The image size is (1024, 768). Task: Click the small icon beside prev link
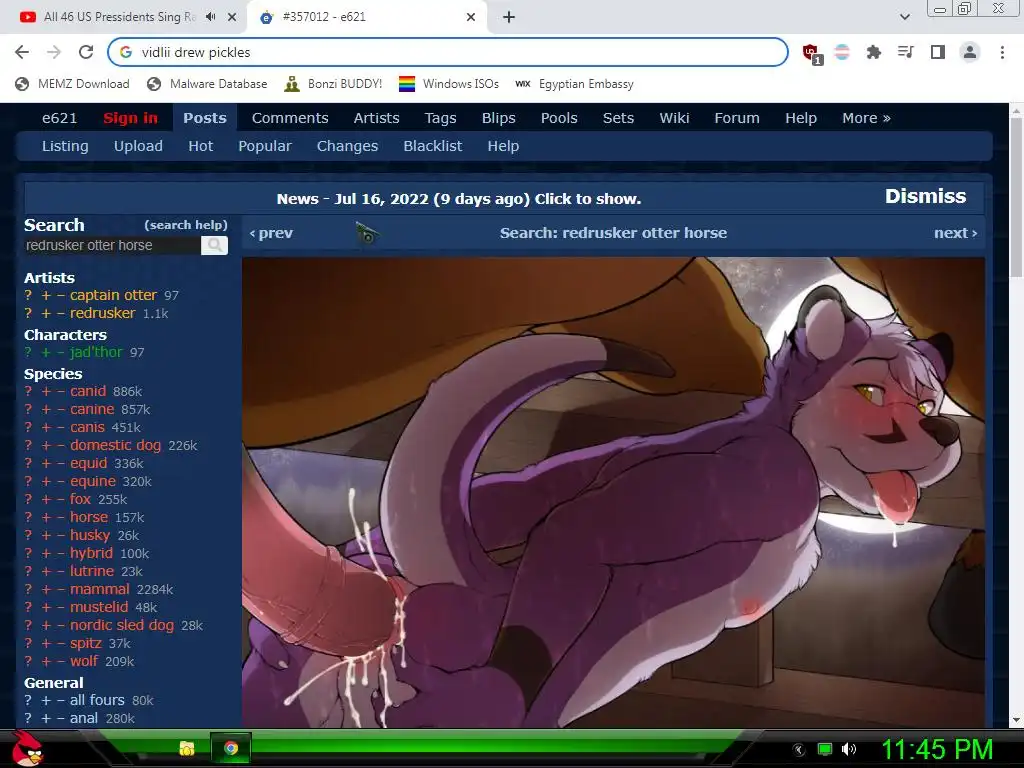367,233
